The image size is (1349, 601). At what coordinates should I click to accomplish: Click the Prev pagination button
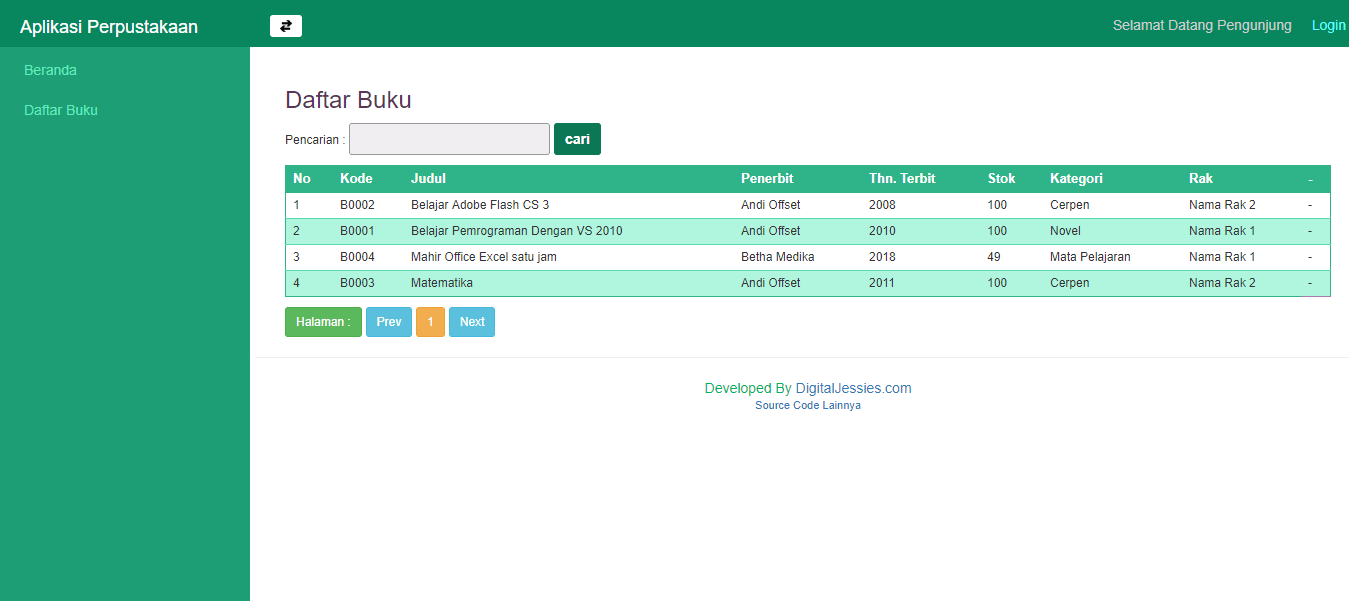point(388,321)
